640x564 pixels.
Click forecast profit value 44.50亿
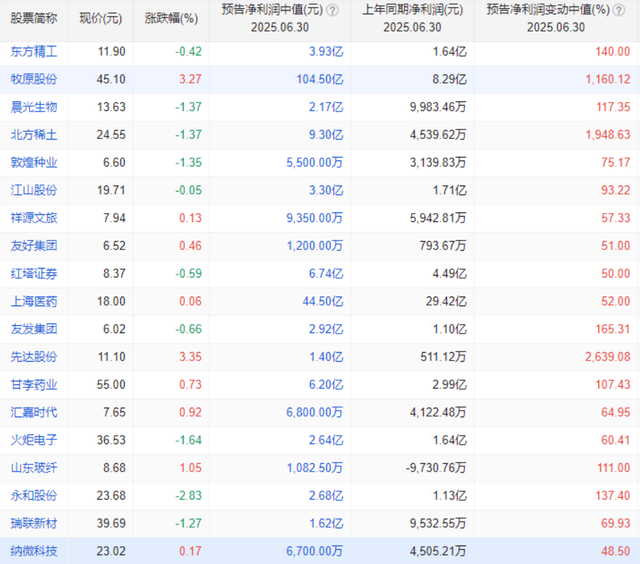tap(323, 301)
